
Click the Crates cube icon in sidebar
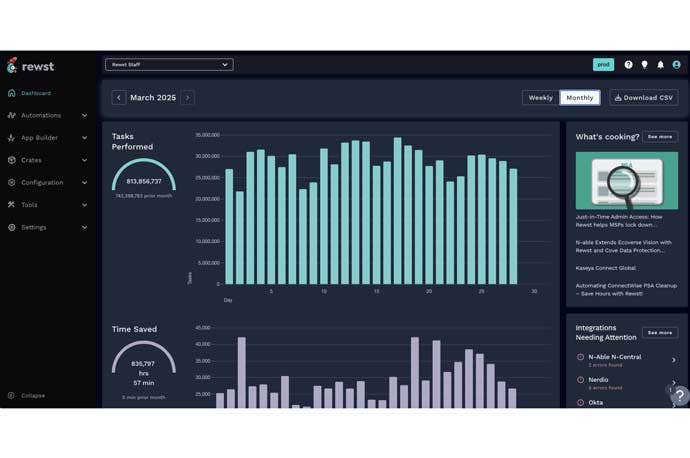(x=12, y=160)
